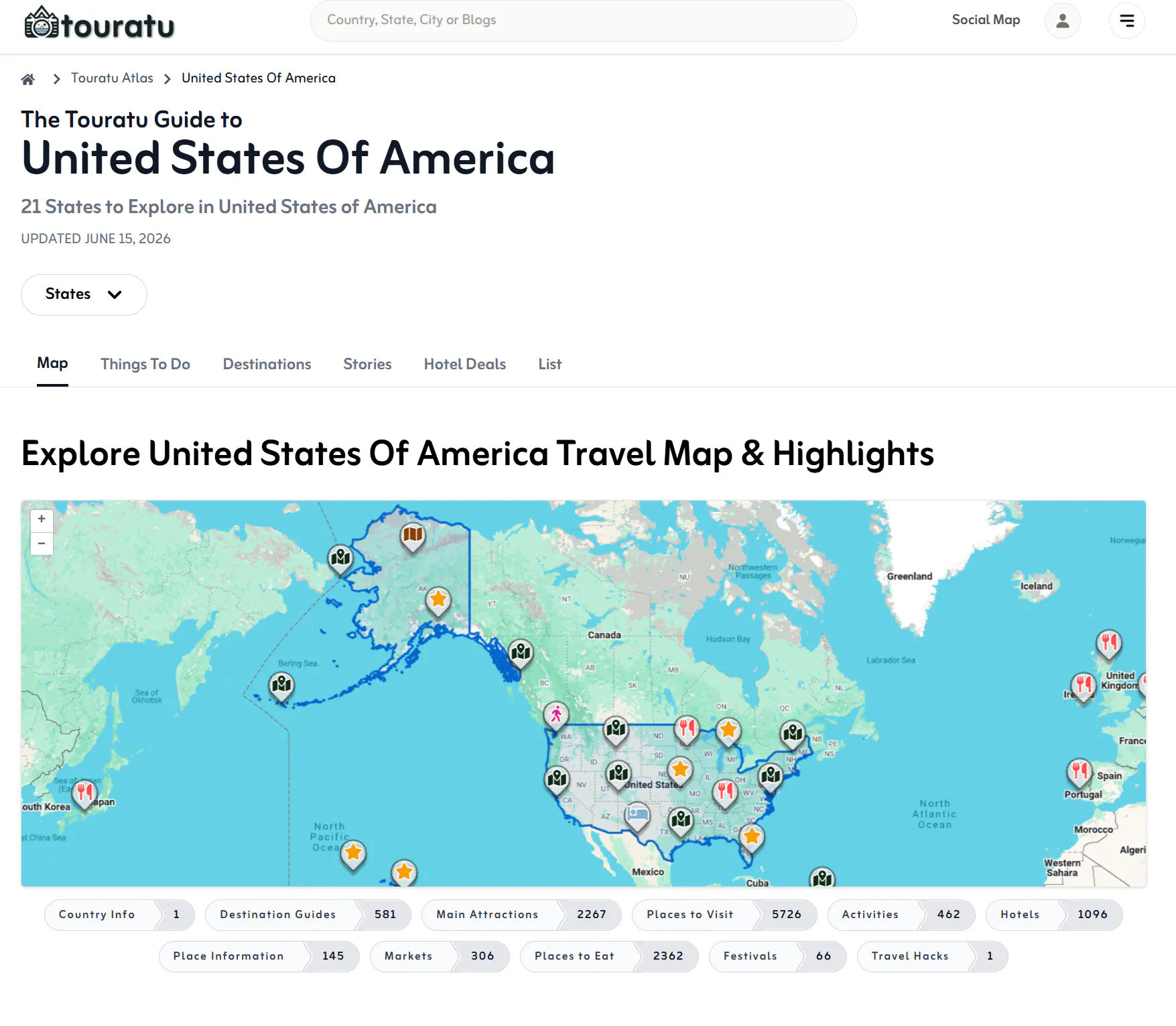Click the star marker in North Pacific Ocean

pyautogui.click(x=353, y=854)
